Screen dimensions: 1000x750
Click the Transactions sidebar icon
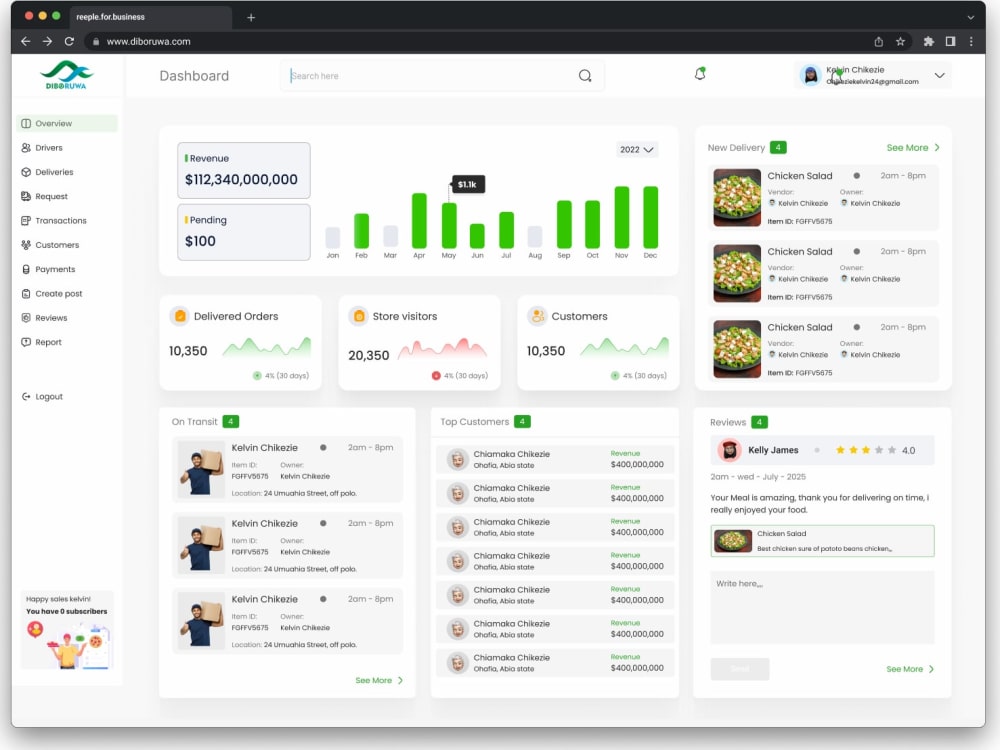[x=26, y=221]
